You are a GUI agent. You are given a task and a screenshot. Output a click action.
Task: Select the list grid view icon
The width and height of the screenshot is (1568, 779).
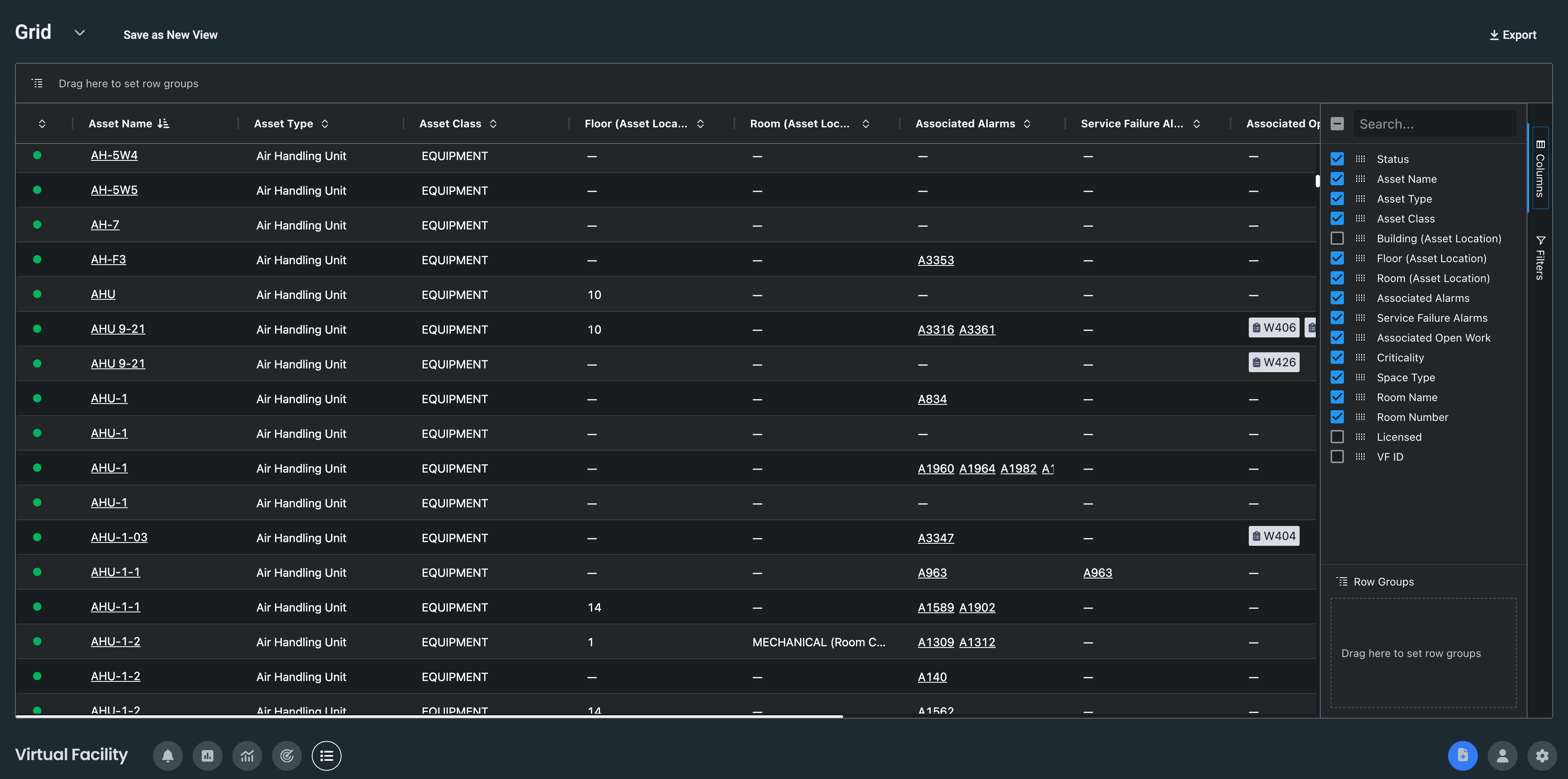(x=326, y=755)
